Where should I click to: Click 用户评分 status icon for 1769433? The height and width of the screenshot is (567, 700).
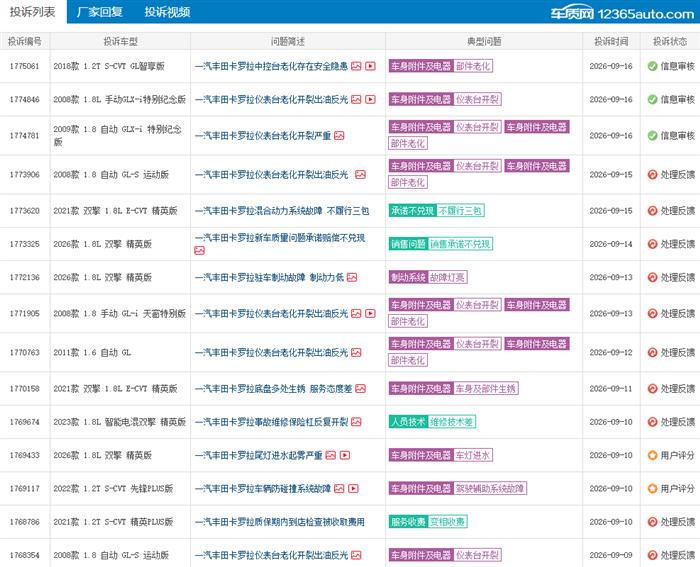[652, 455]
